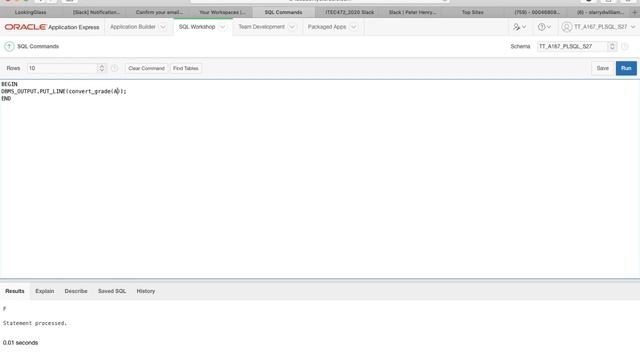Image resolution: width=640 pixels, height=360 pixels.
Task: Open the Team Development menu
Action: point(261,27)
